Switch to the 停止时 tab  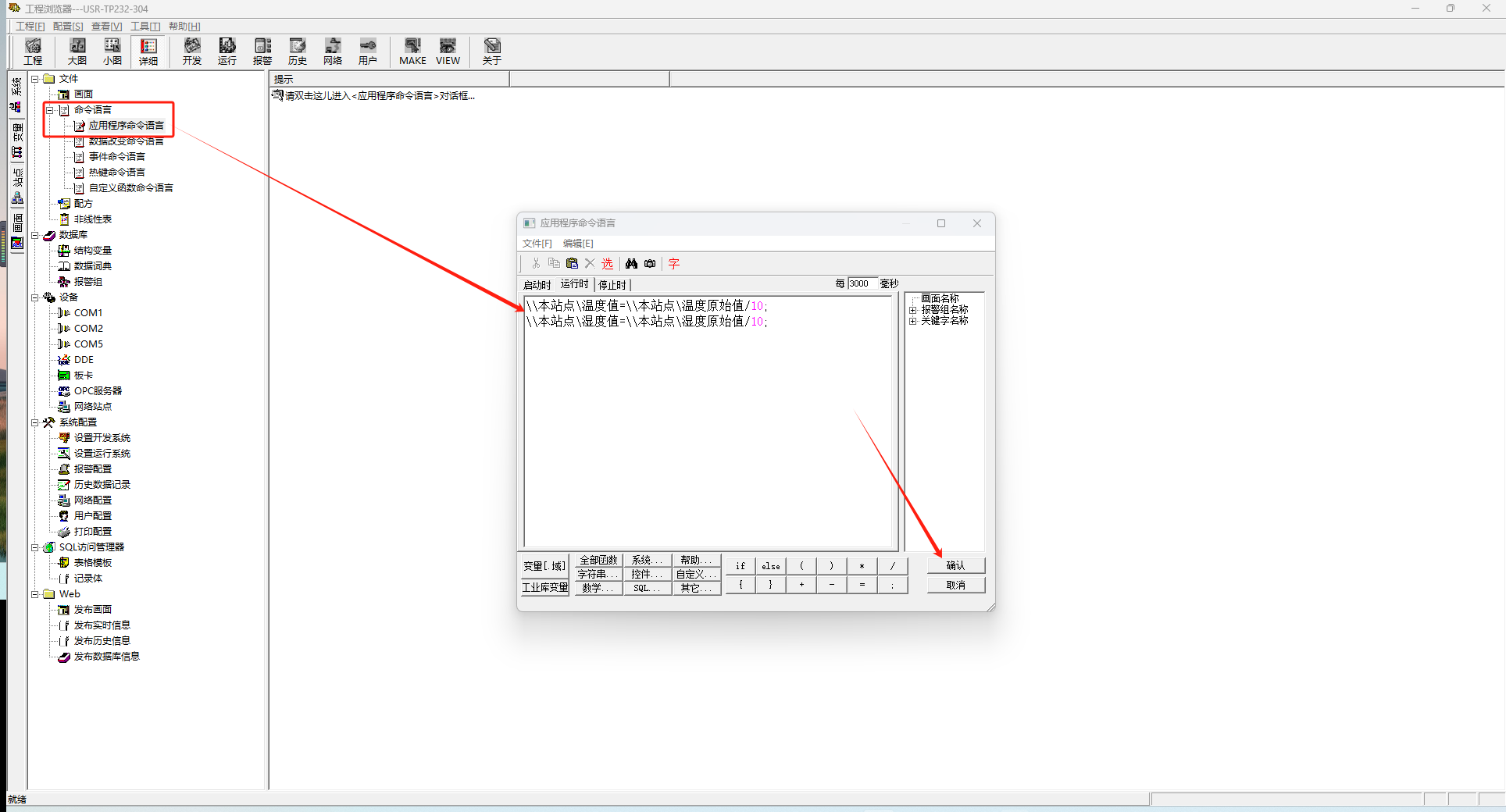click(x=612, y=285)
